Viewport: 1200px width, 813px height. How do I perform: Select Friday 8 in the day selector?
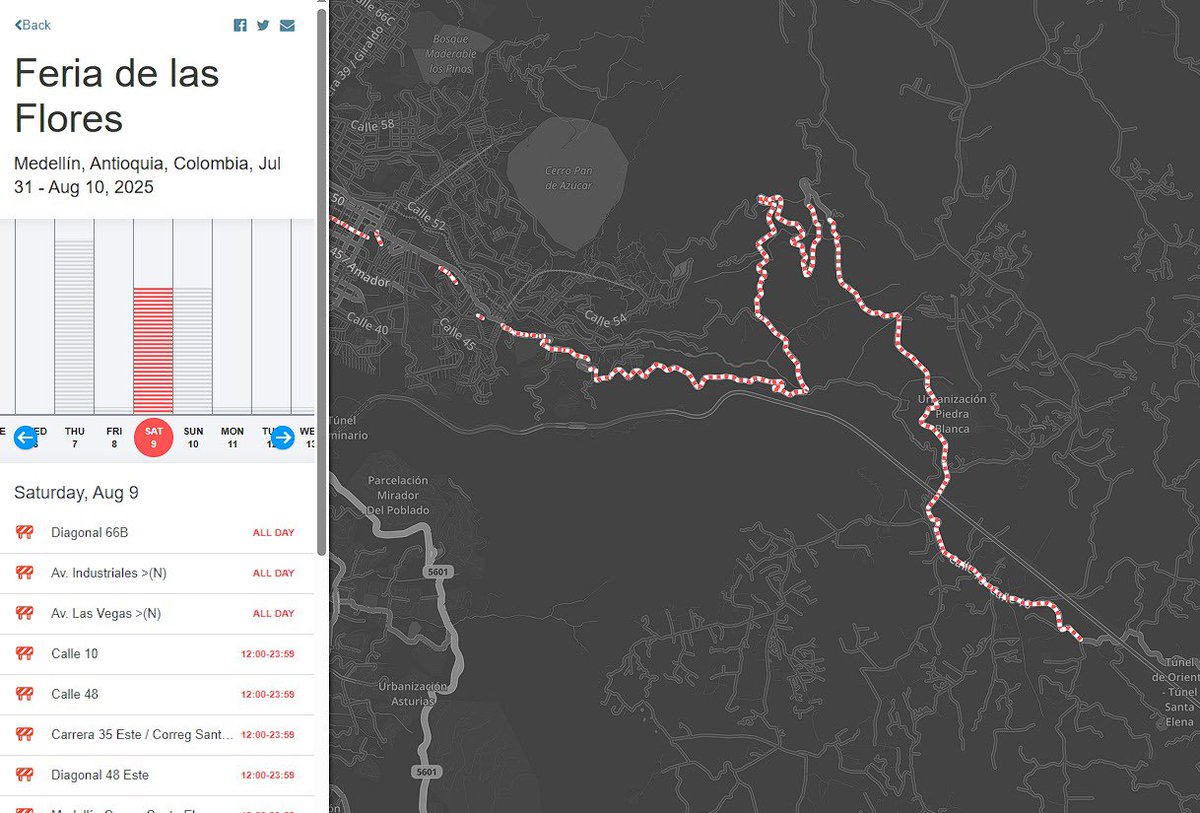[x=114, y=437]
